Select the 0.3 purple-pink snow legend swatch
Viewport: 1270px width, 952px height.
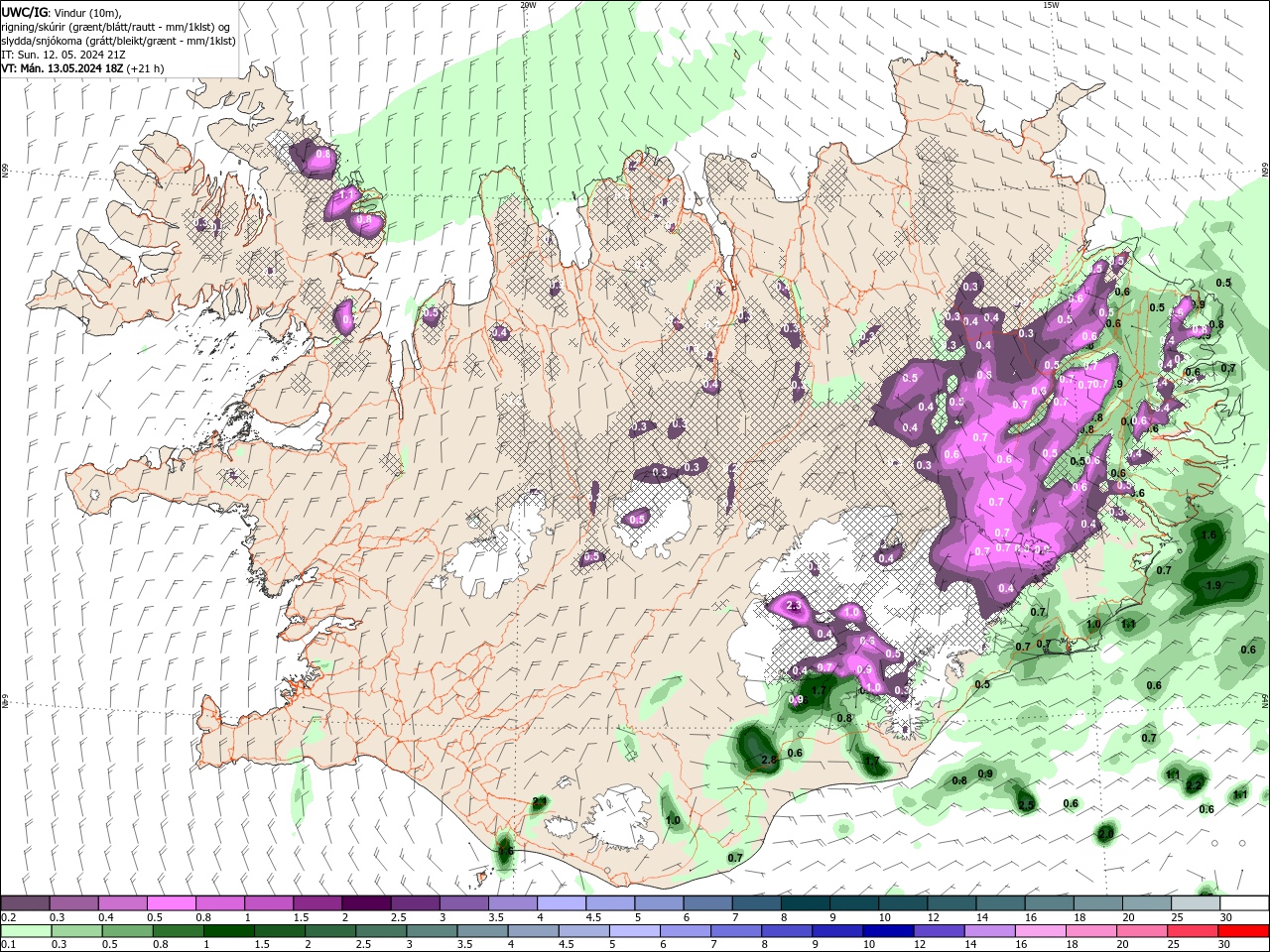point(73,902)
